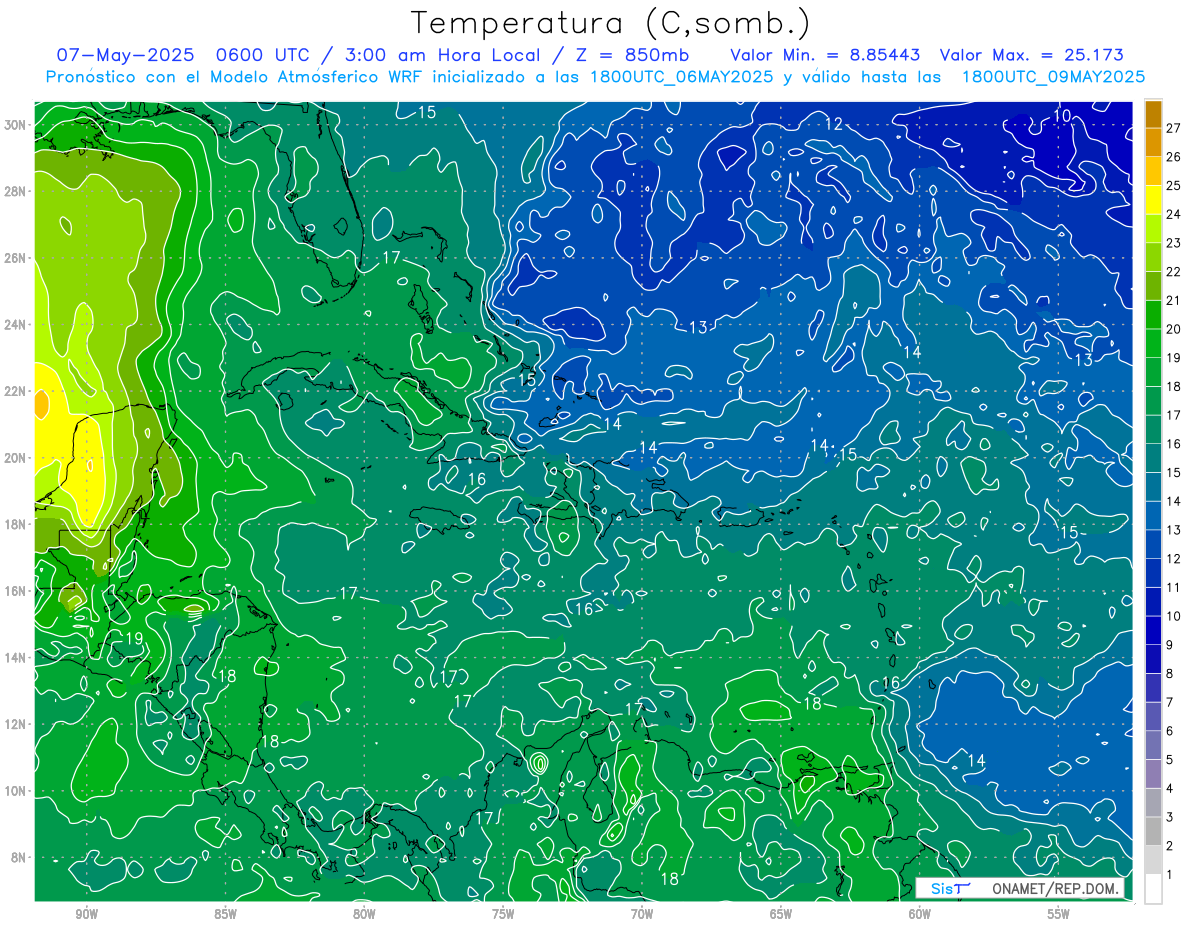Click the '10' contour label on the map
The width and height of the screenshot is (1200, 927).
tap(1062, 116)
